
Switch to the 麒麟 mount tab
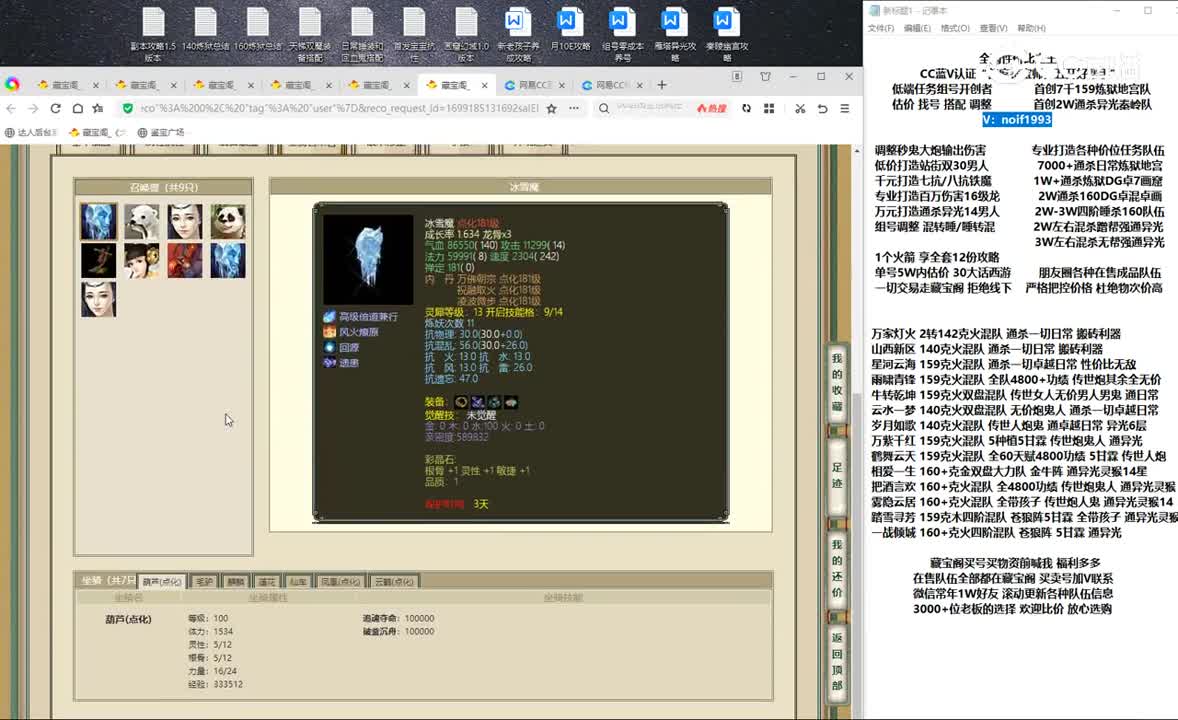coord(236,581)
